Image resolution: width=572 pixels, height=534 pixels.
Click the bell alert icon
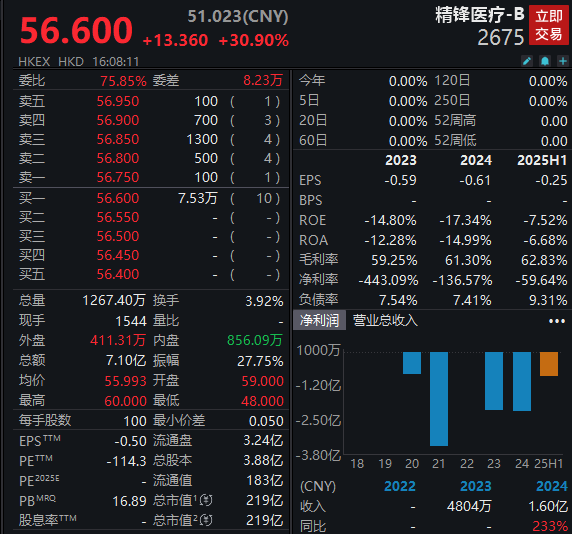[x=545, y=61]
